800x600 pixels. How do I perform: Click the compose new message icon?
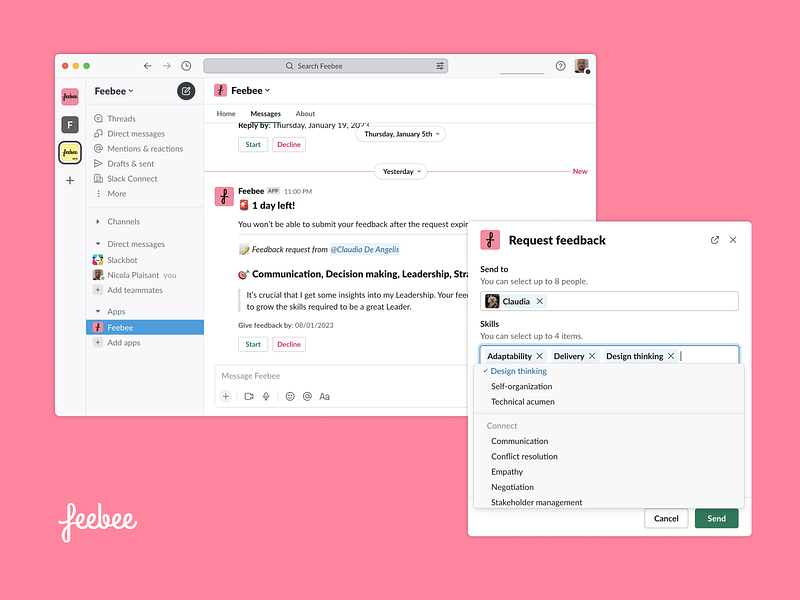pos(186,91)
